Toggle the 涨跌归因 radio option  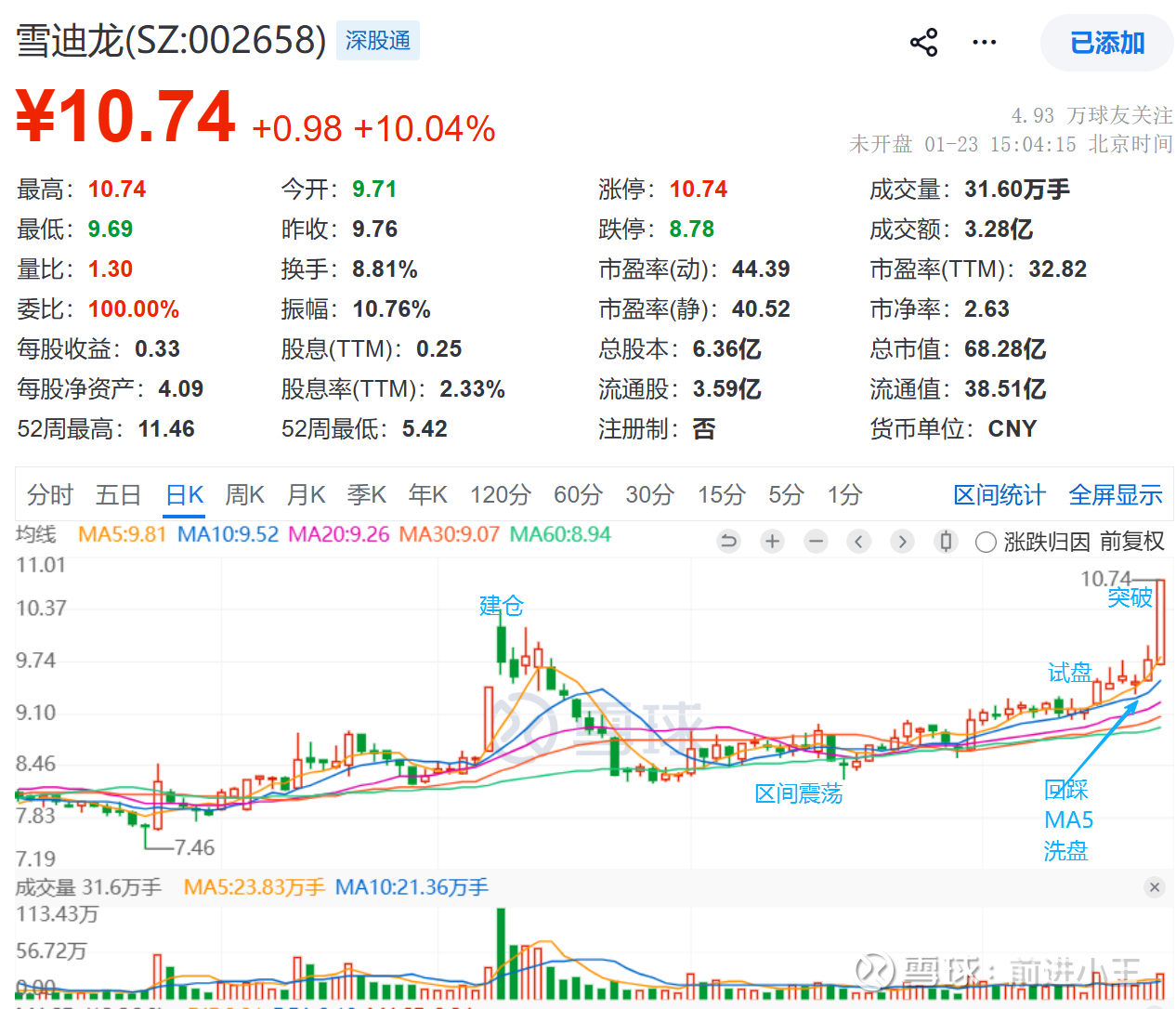point(987,542)
